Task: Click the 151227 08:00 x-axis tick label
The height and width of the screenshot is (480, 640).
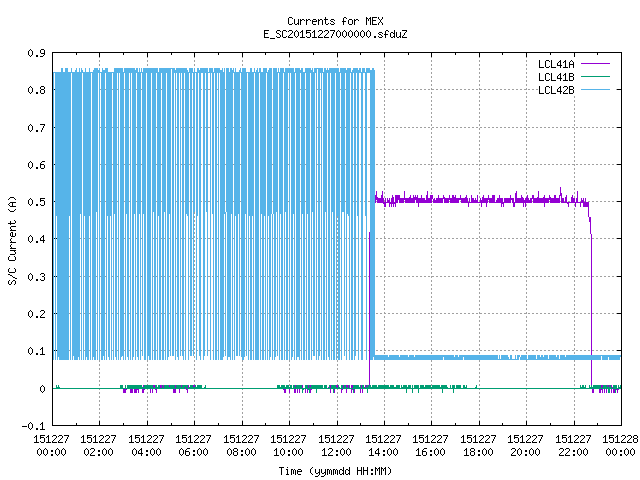Action: click(x=241, y=446)
